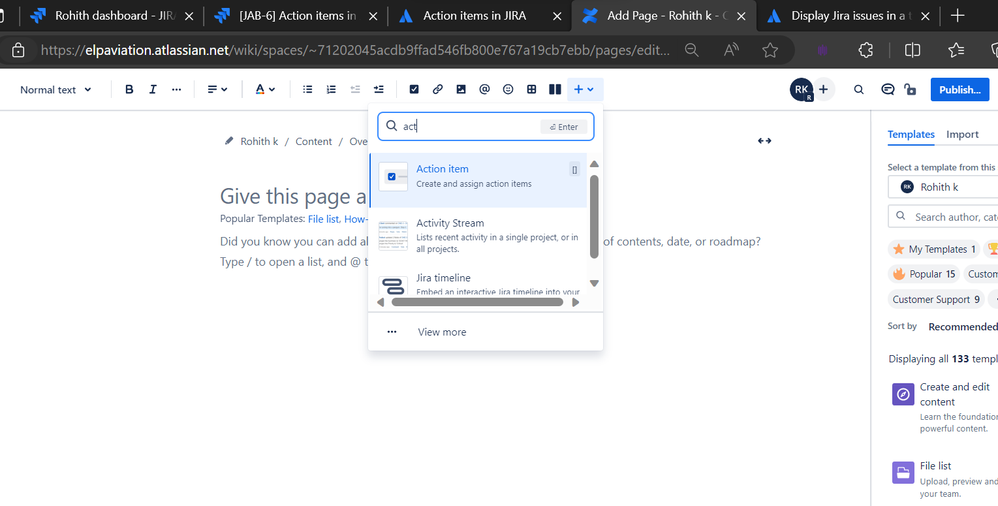Open browser zoom out indicator
Image resolution: width=998 pixels, height=506 pixels.
point(692,50)
